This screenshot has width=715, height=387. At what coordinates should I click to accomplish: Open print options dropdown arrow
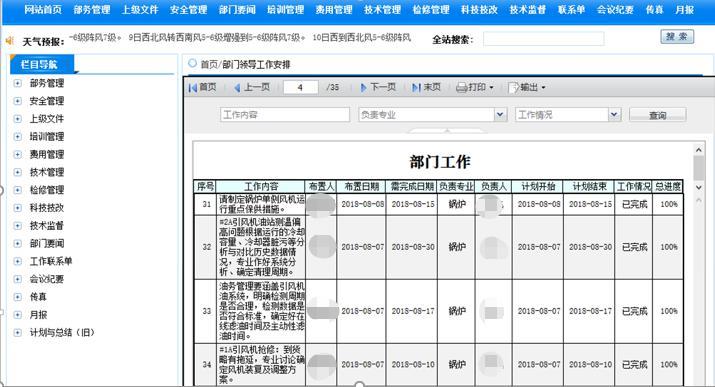coord(491,88)
